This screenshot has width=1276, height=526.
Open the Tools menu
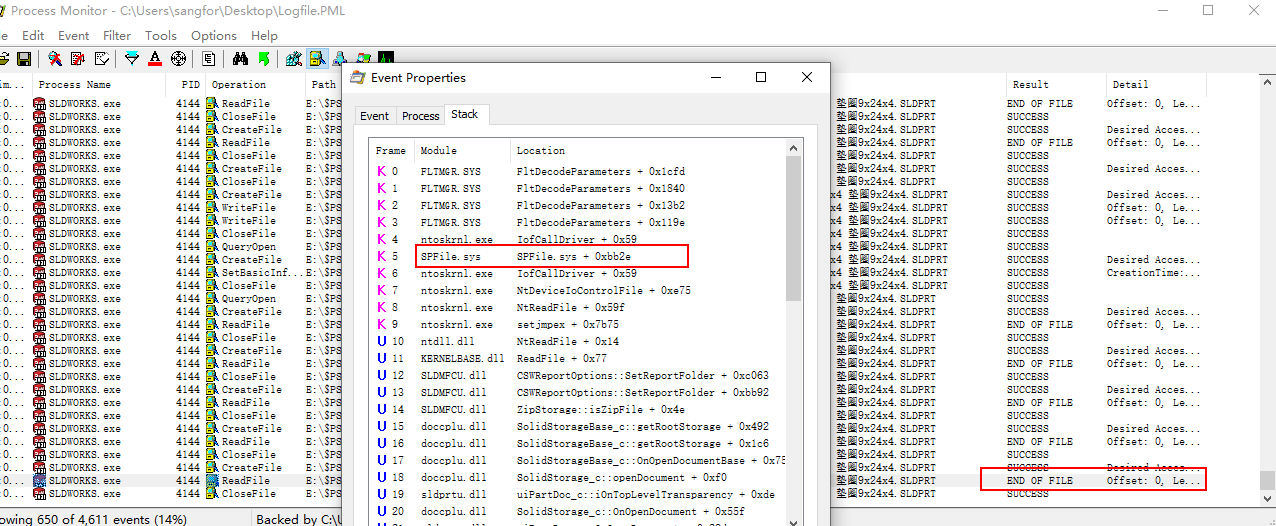click(160, 35)
